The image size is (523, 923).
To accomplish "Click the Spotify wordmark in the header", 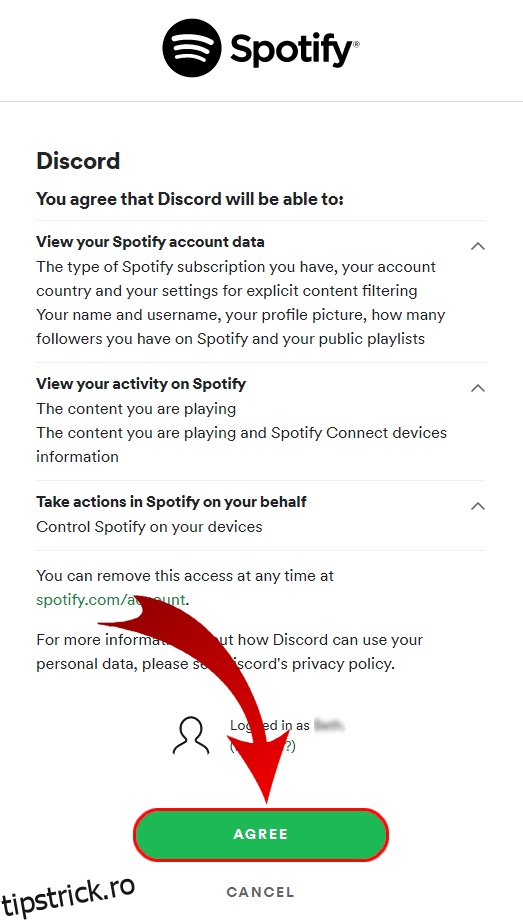I will 294,49.
